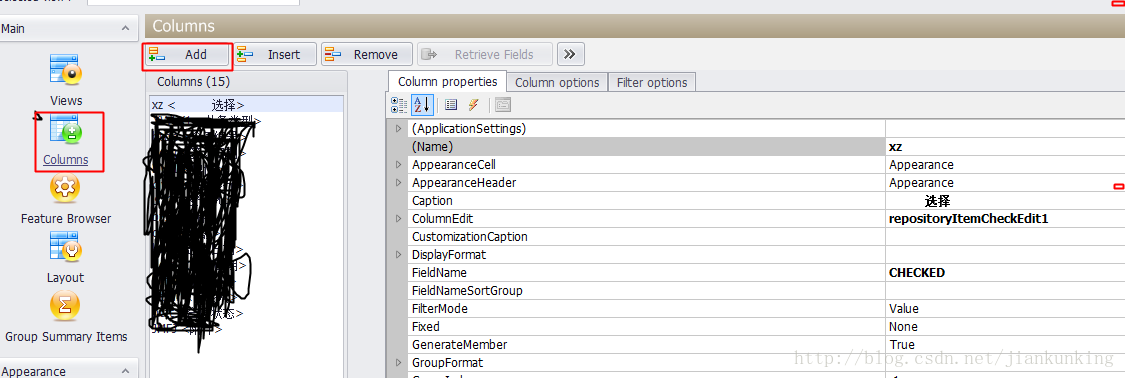The width and height of the screenshot is (1125, 378).
Task: Expand the AppearanceCell property
Action: click(x=399, y=165)
